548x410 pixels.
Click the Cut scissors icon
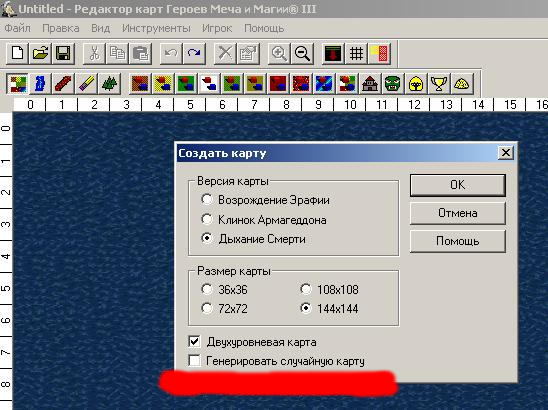(x=94, y=53)
